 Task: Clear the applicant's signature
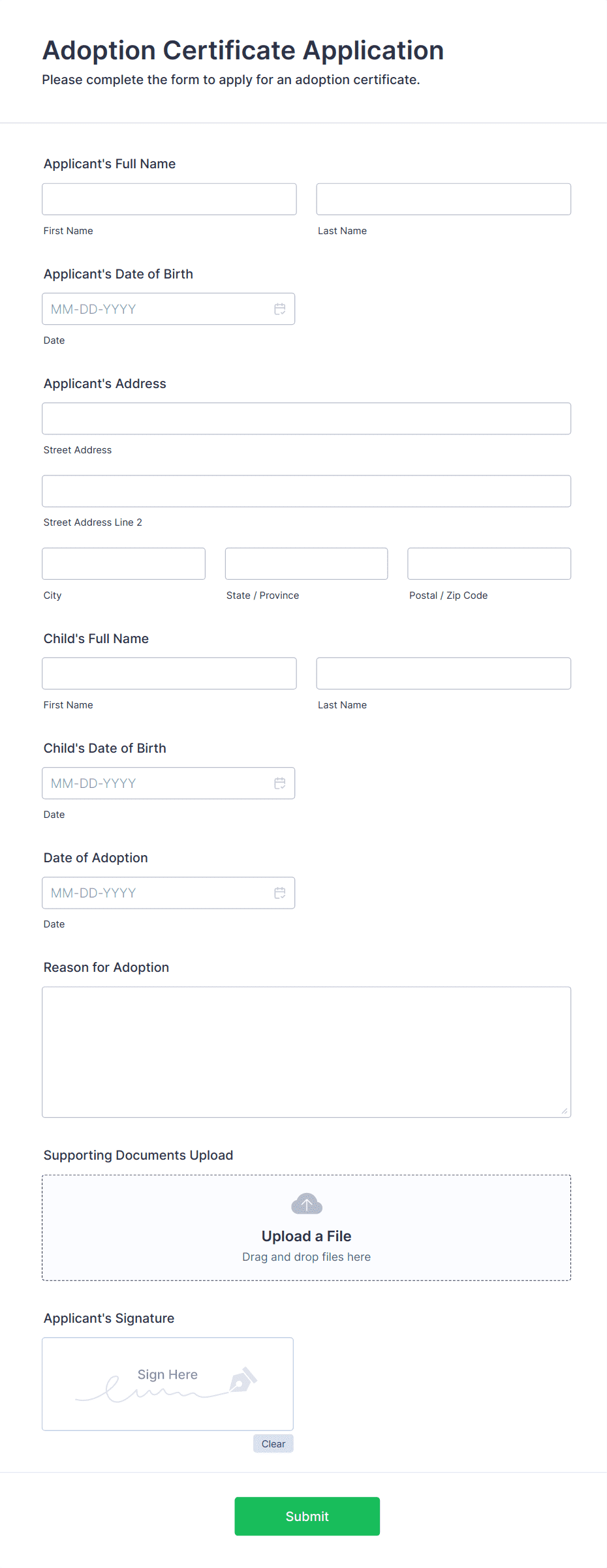pyautogui.click(x=273, y=1444)
